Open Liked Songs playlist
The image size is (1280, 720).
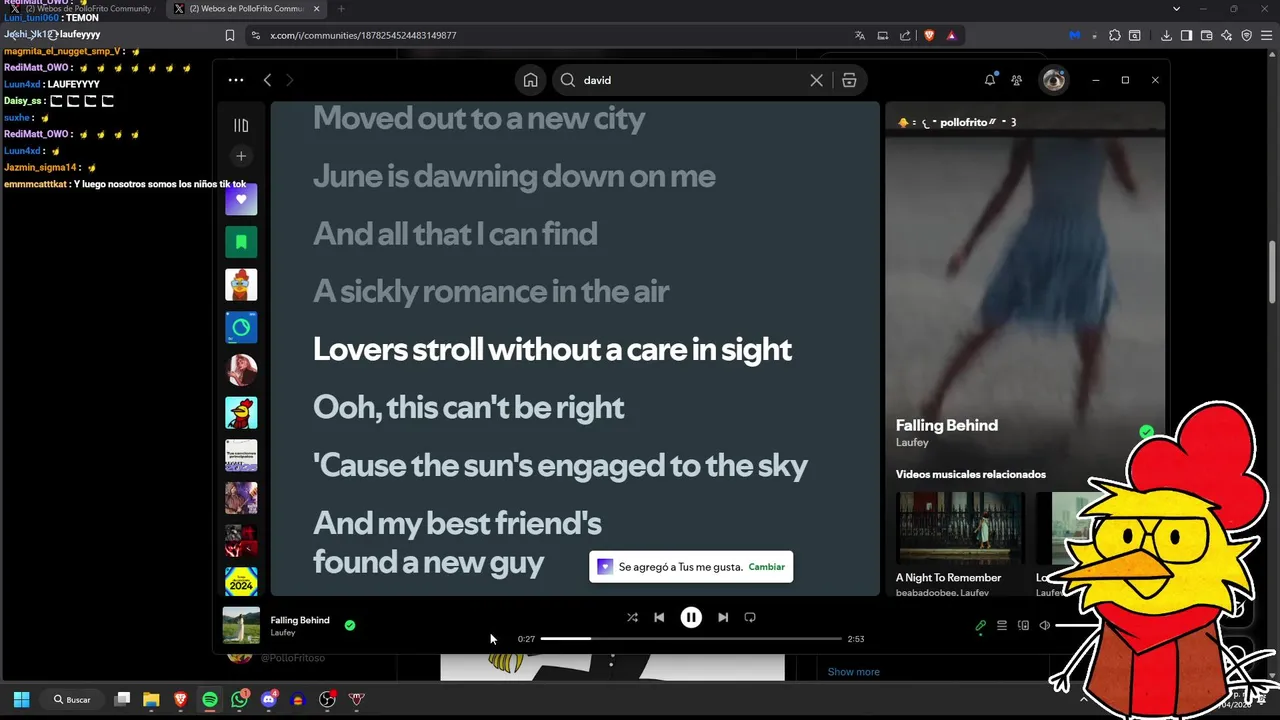pos(241,199)
